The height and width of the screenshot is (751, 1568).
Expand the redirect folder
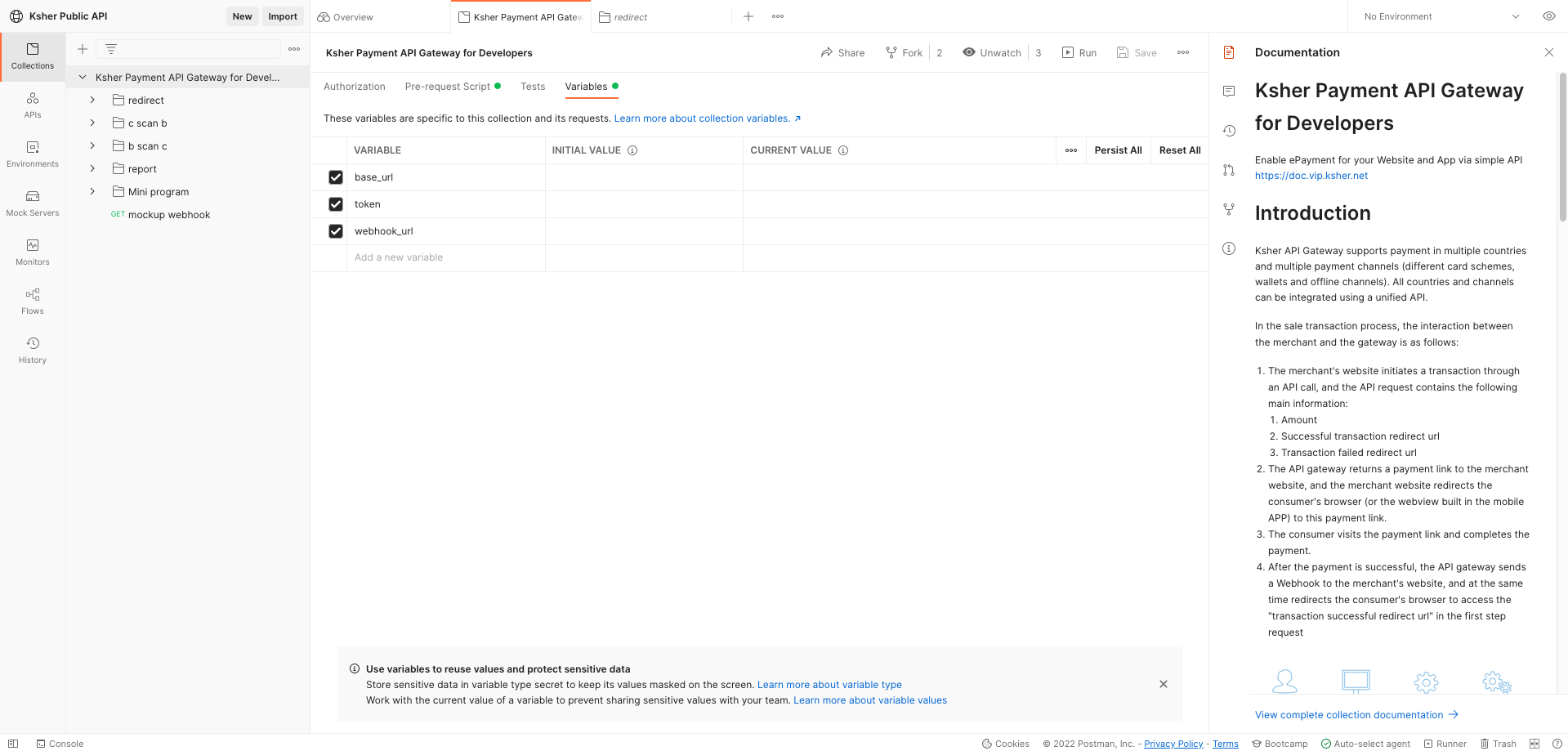(92, 100)
